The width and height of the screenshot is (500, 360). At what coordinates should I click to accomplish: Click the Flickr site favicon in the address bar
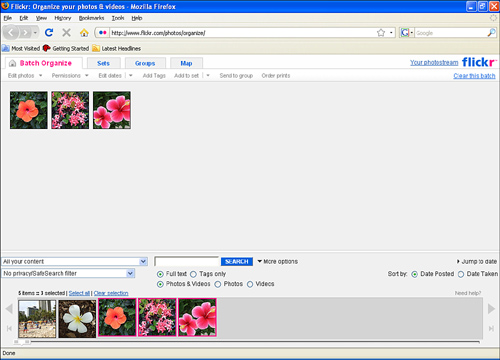103,33
